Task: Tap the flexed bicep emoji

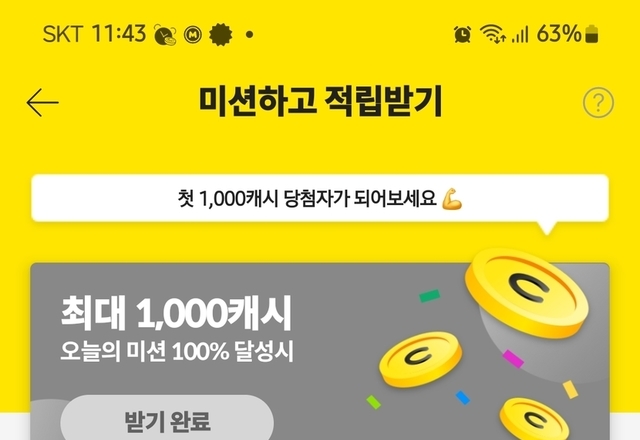Action: [x=452, y=199]
